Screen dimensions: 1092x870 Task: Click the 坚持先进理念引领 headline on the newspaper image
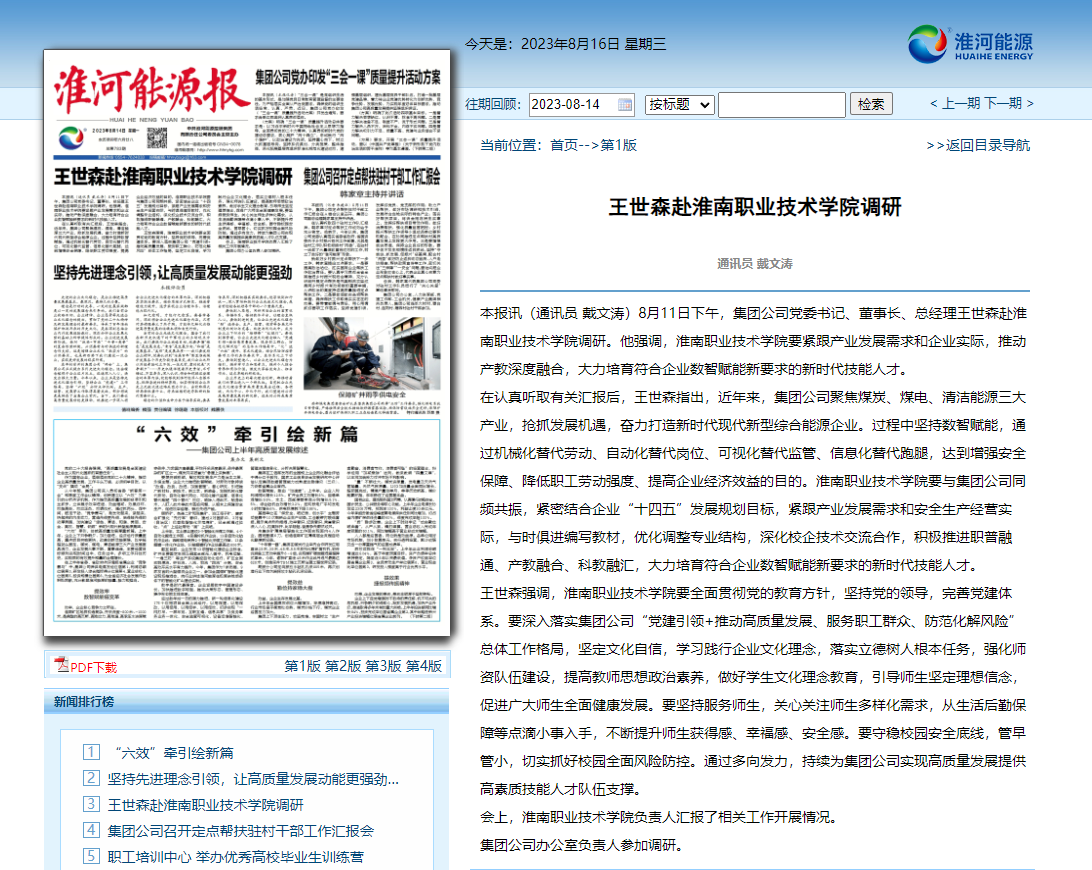173,272
